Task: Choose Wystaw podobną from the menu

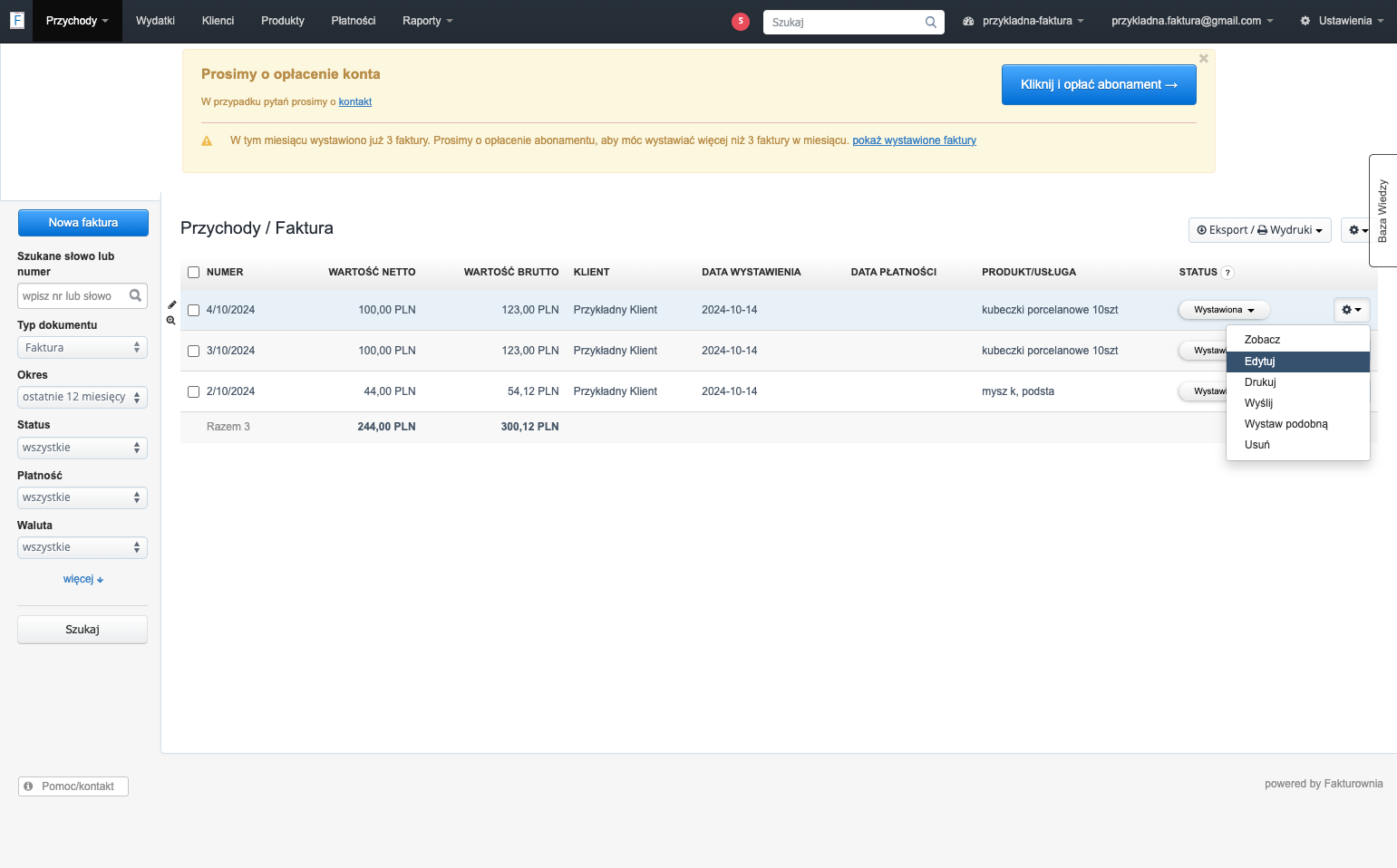Action: point(1298,424)
